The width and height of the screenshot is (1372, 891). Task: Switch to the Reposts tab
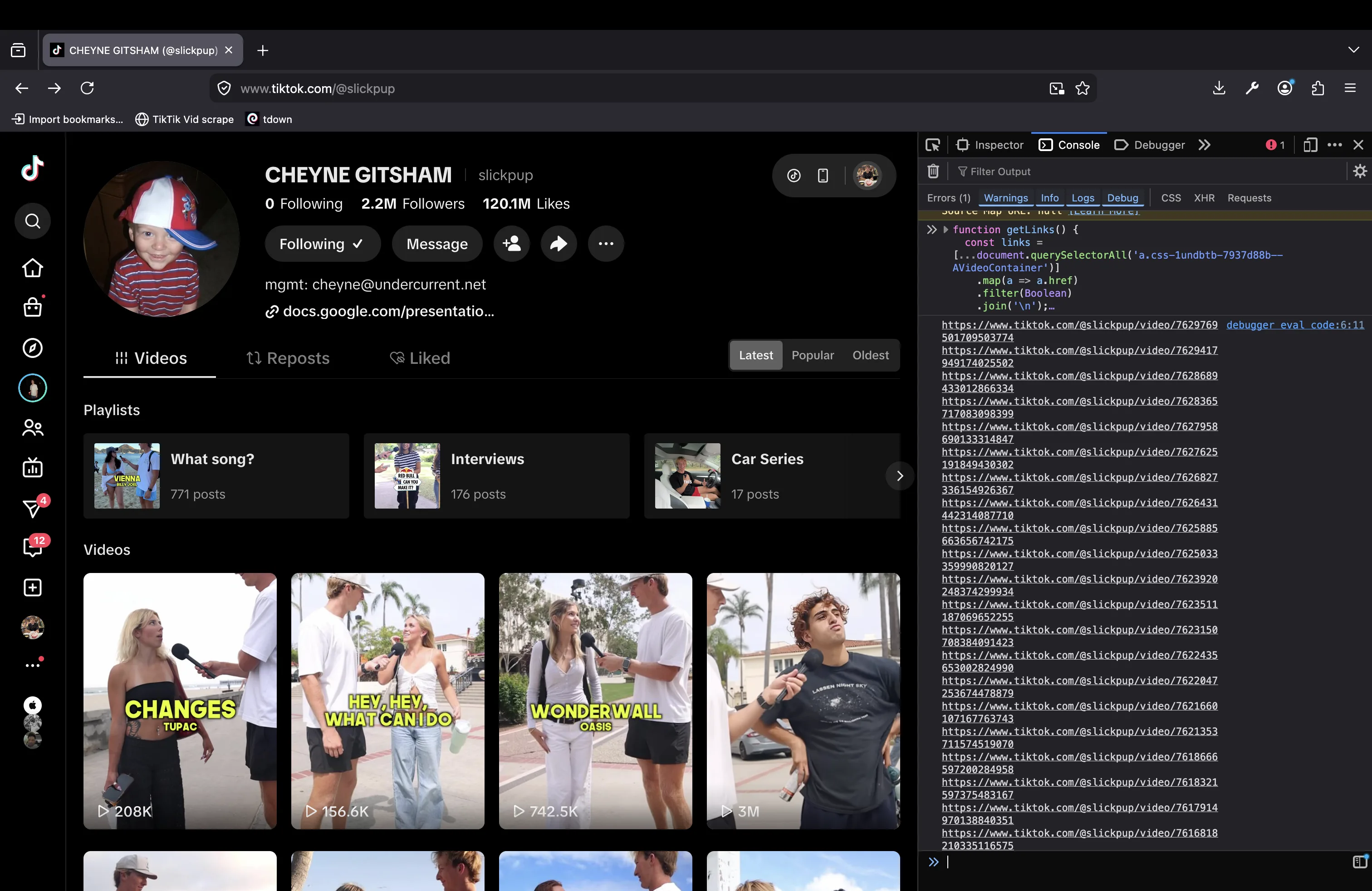[x=288, y=358]
